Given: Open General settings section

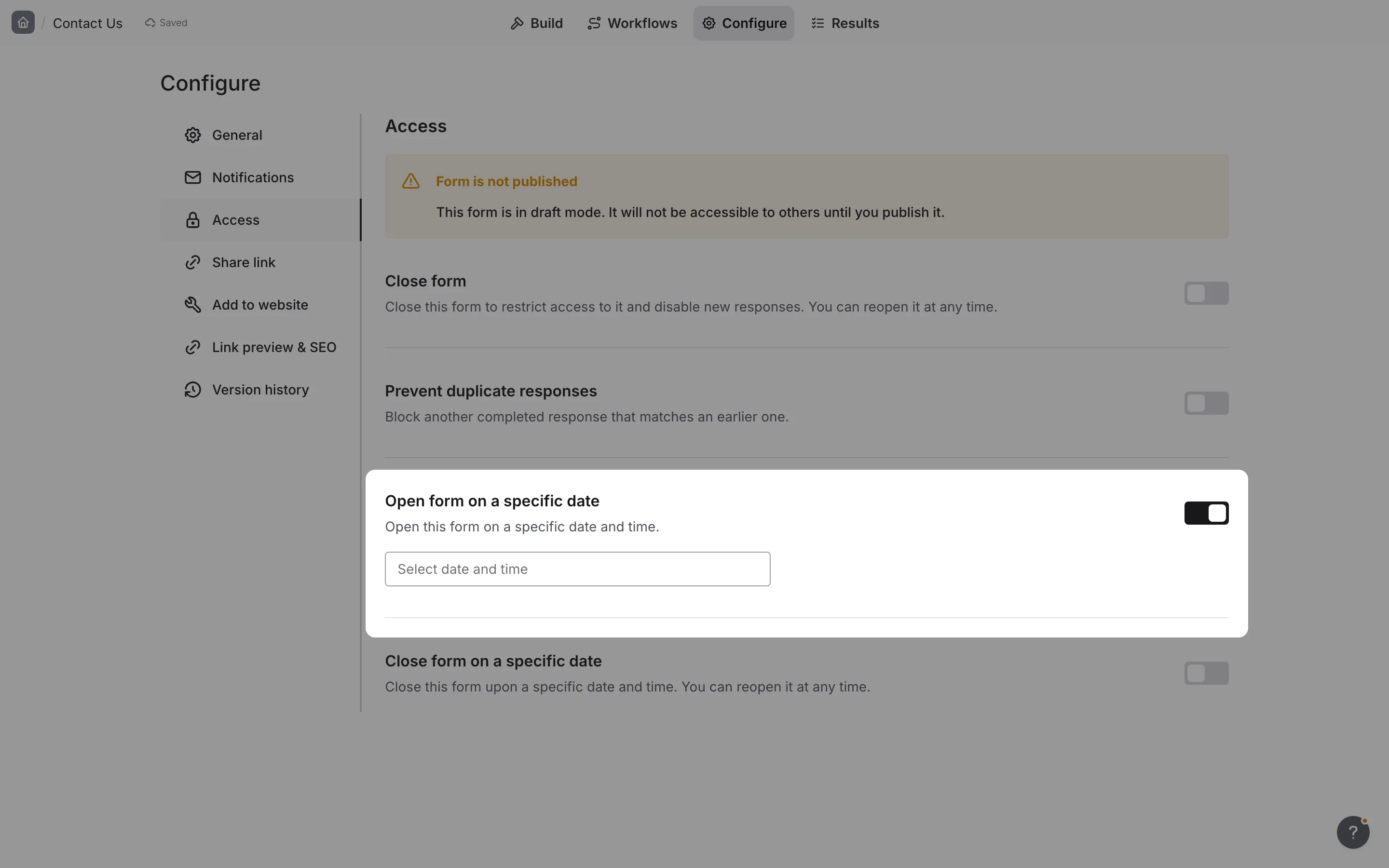Looking at the screenshot, I should tap(260, 135).
